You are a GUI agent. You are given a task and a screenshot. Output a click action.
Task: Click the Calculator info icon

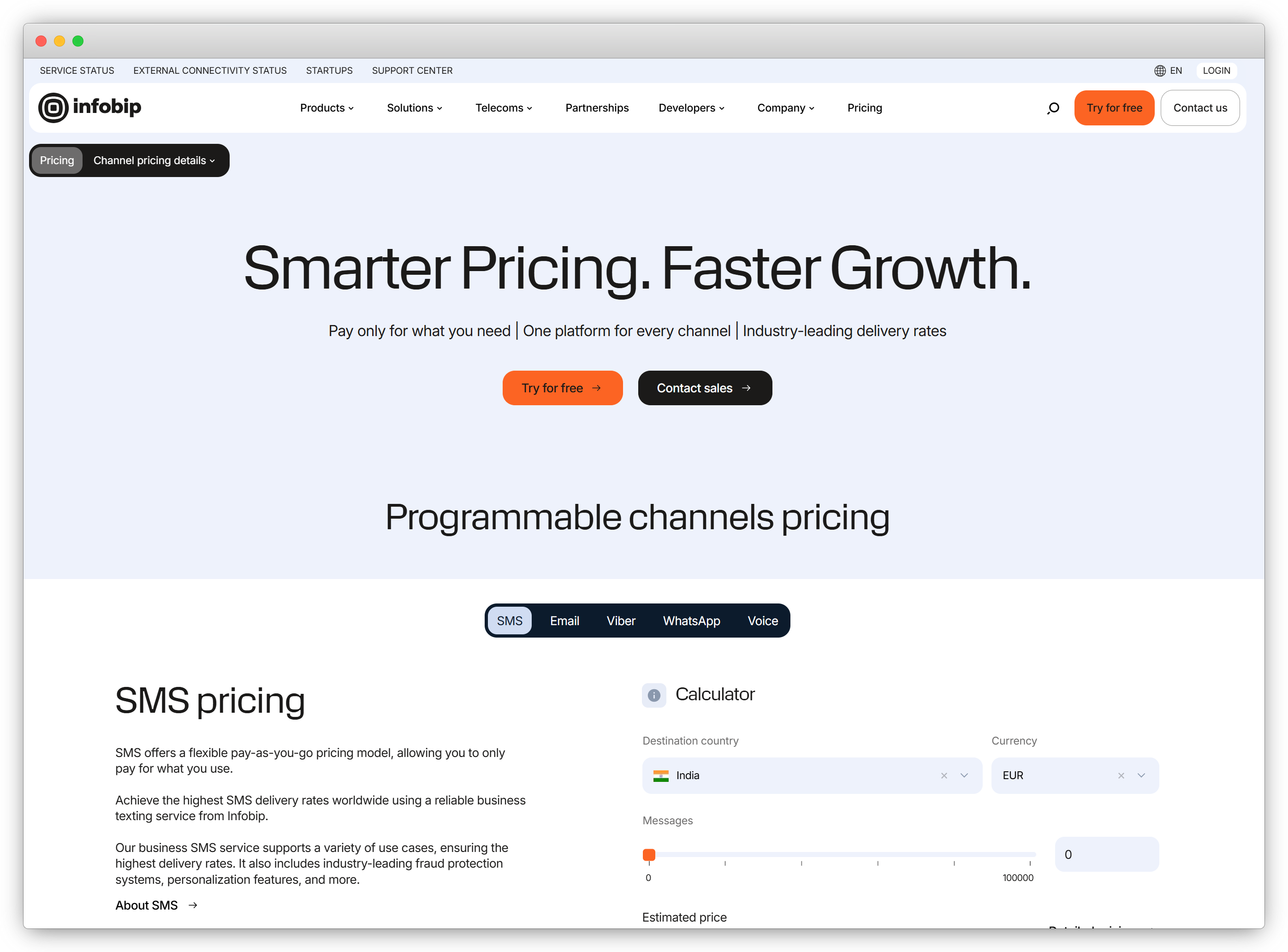tap(653, 695)
